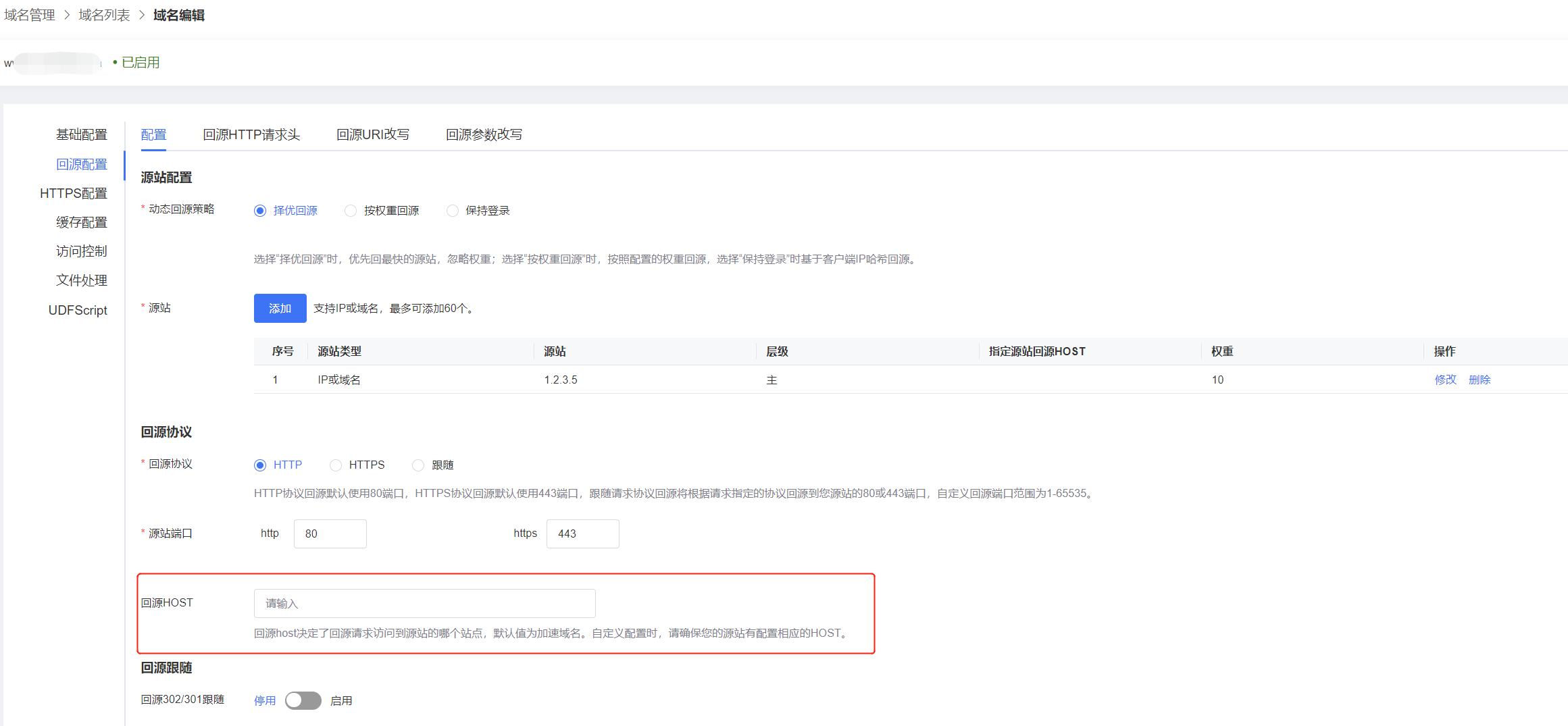Image resolution: width=1568 pixels, height=726 pixels.
Task: Click 修改 for origin 1.2.3.5
Action: 1446,380
